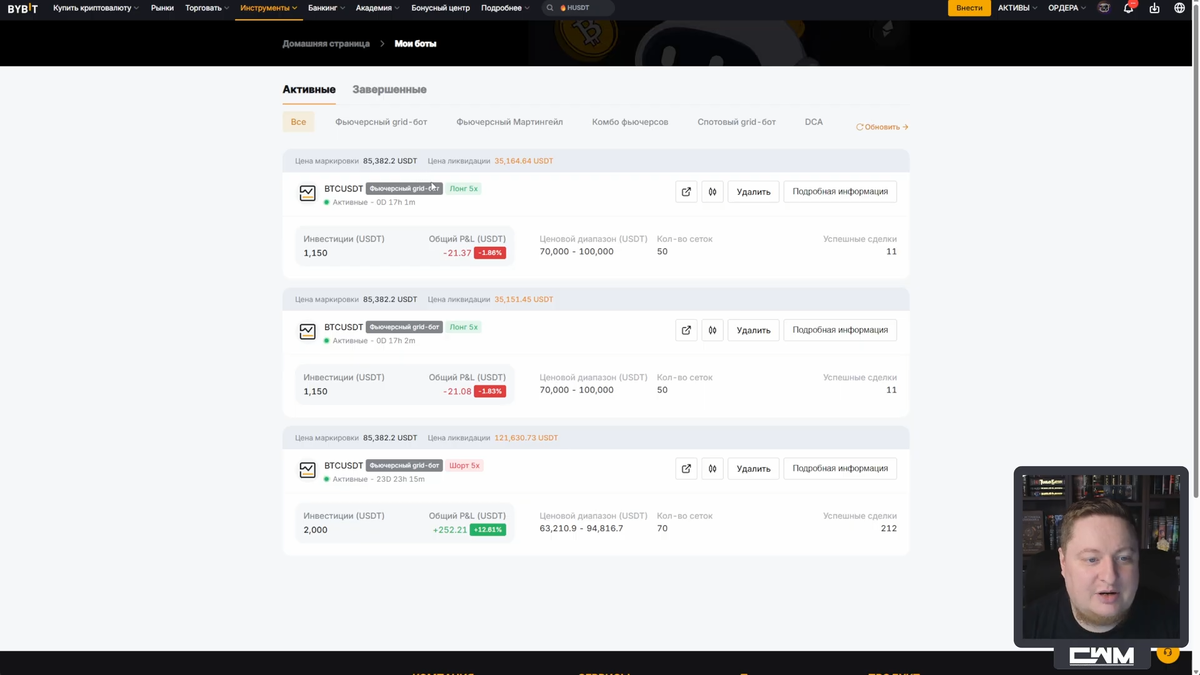
Task: Switch to Активные tab
Action: point(309,90)
